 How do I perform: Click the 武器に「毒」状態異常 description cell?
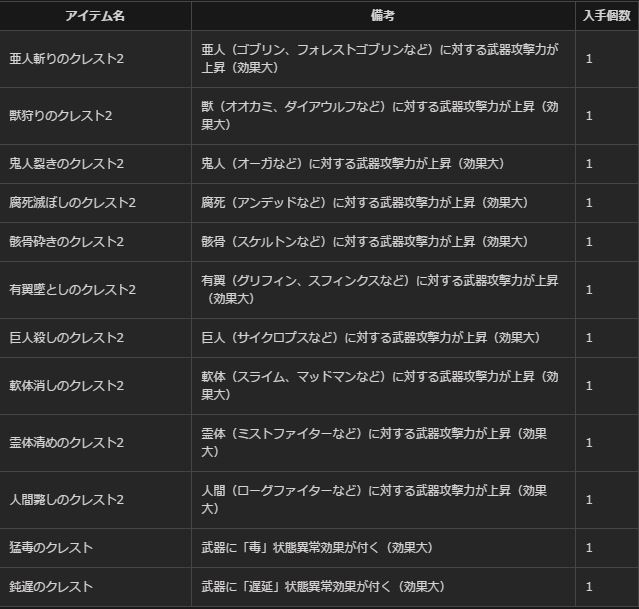point(383,547)
